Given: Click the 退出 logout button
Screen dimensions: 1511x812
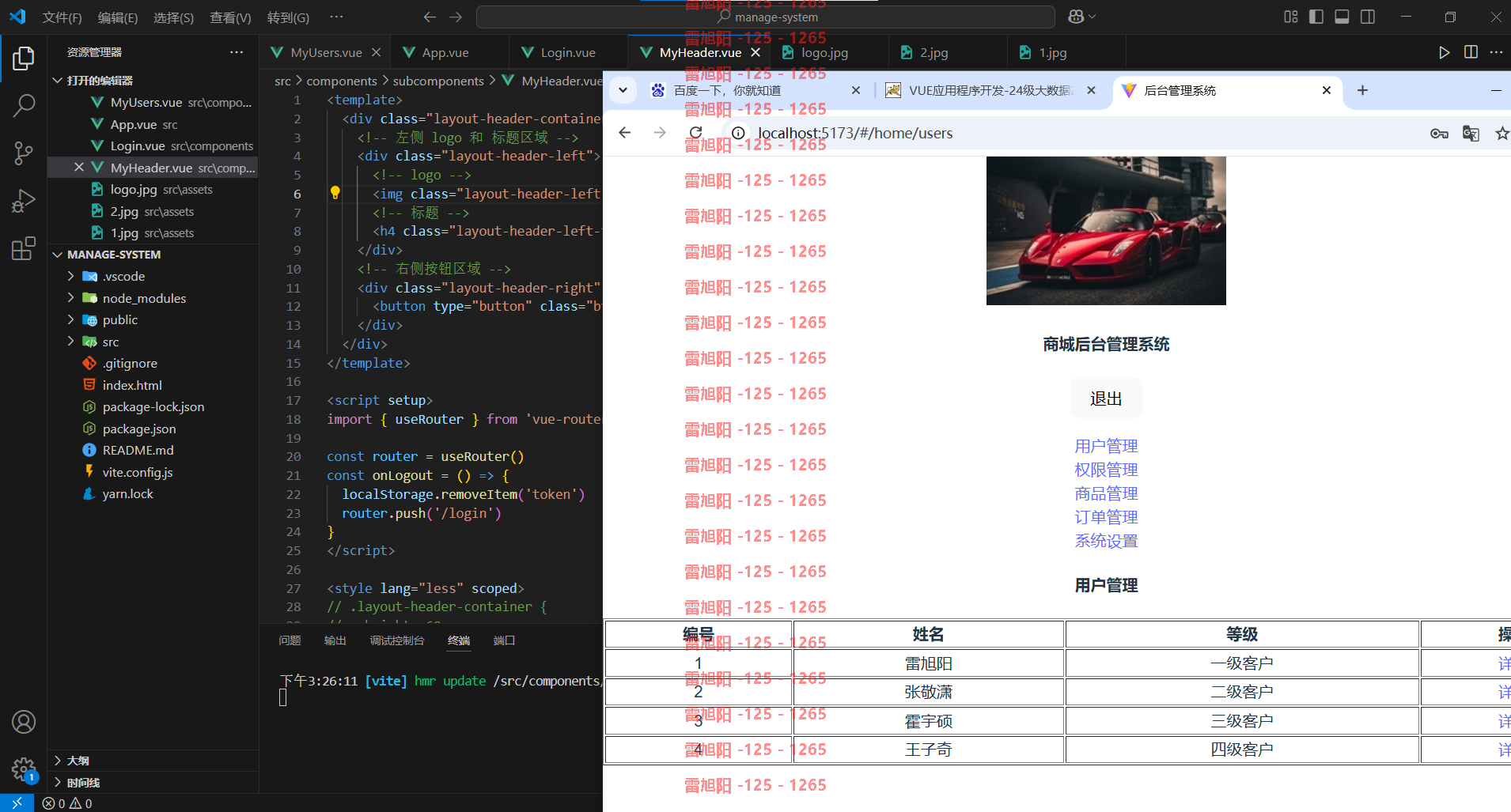Looking at the screenshot, I should point(1106,398).
